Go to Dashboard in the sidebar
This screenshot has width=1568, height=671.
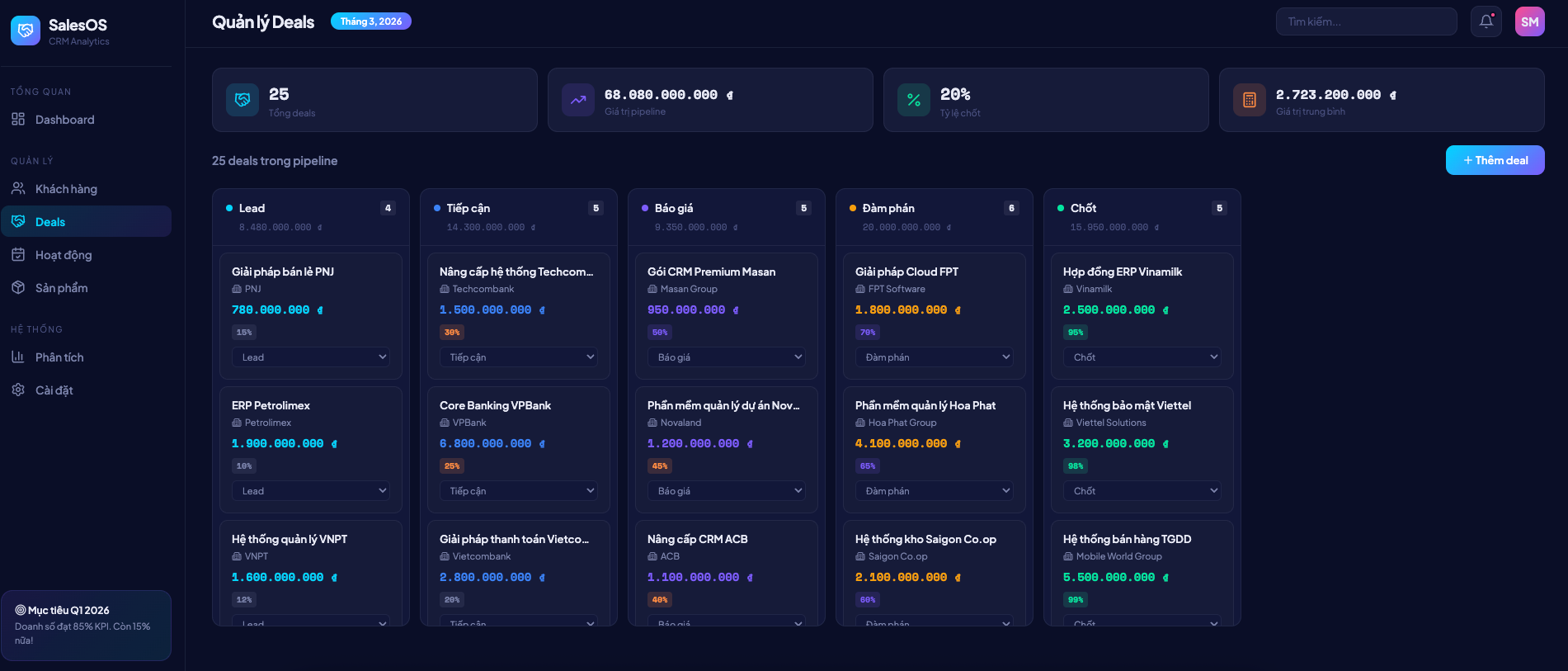click(x=86, y=120)
